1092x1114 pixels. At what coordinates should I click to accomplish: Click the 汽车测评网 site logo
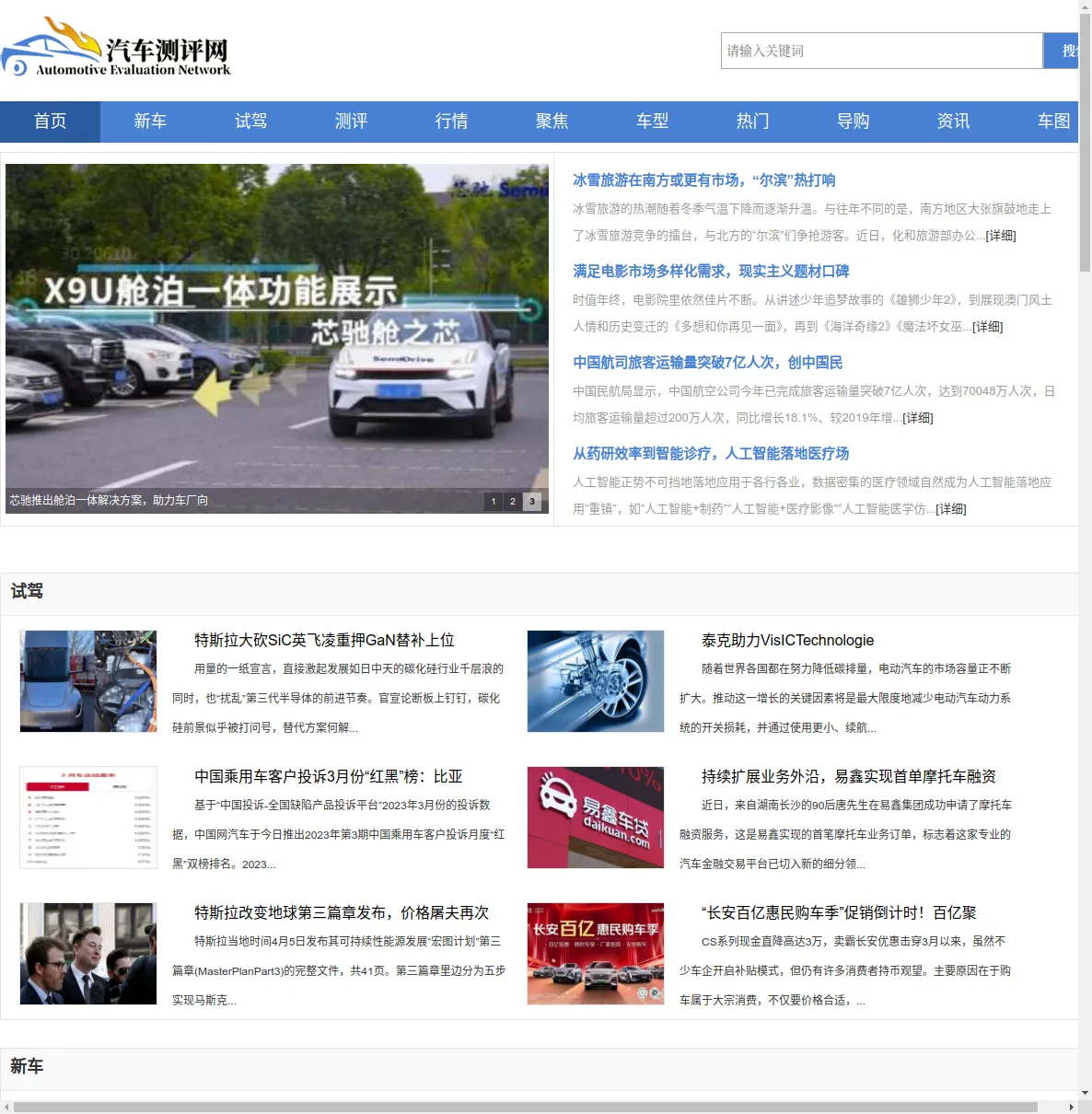pos(116,47)
